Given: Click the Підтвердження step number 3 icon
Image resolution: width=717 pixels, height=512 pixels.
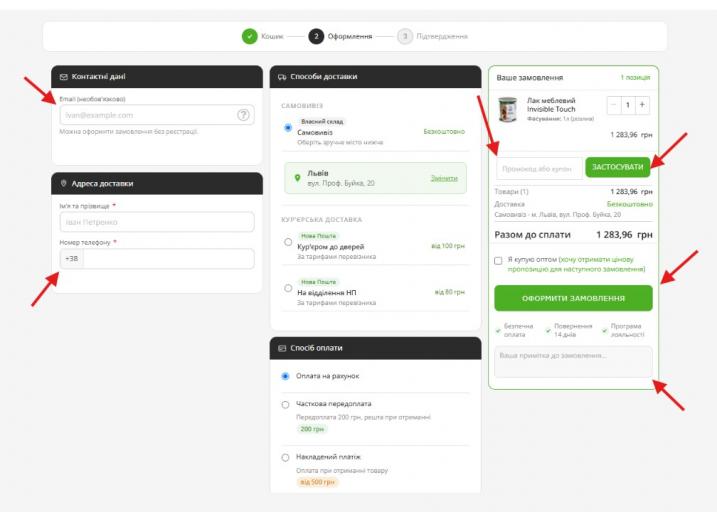Looking at the screenshot, I should 405,36.
